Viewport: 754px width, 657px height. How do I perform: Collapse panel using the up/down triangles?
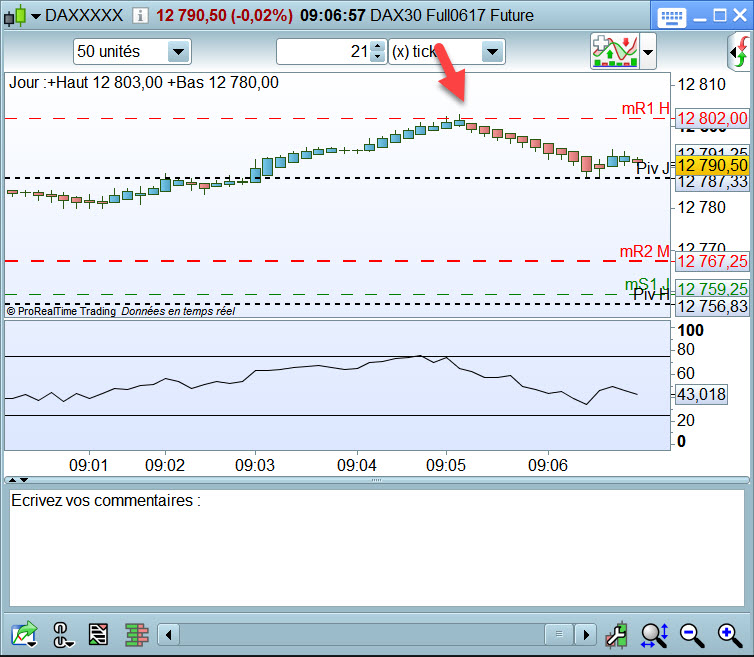(18, 480)
